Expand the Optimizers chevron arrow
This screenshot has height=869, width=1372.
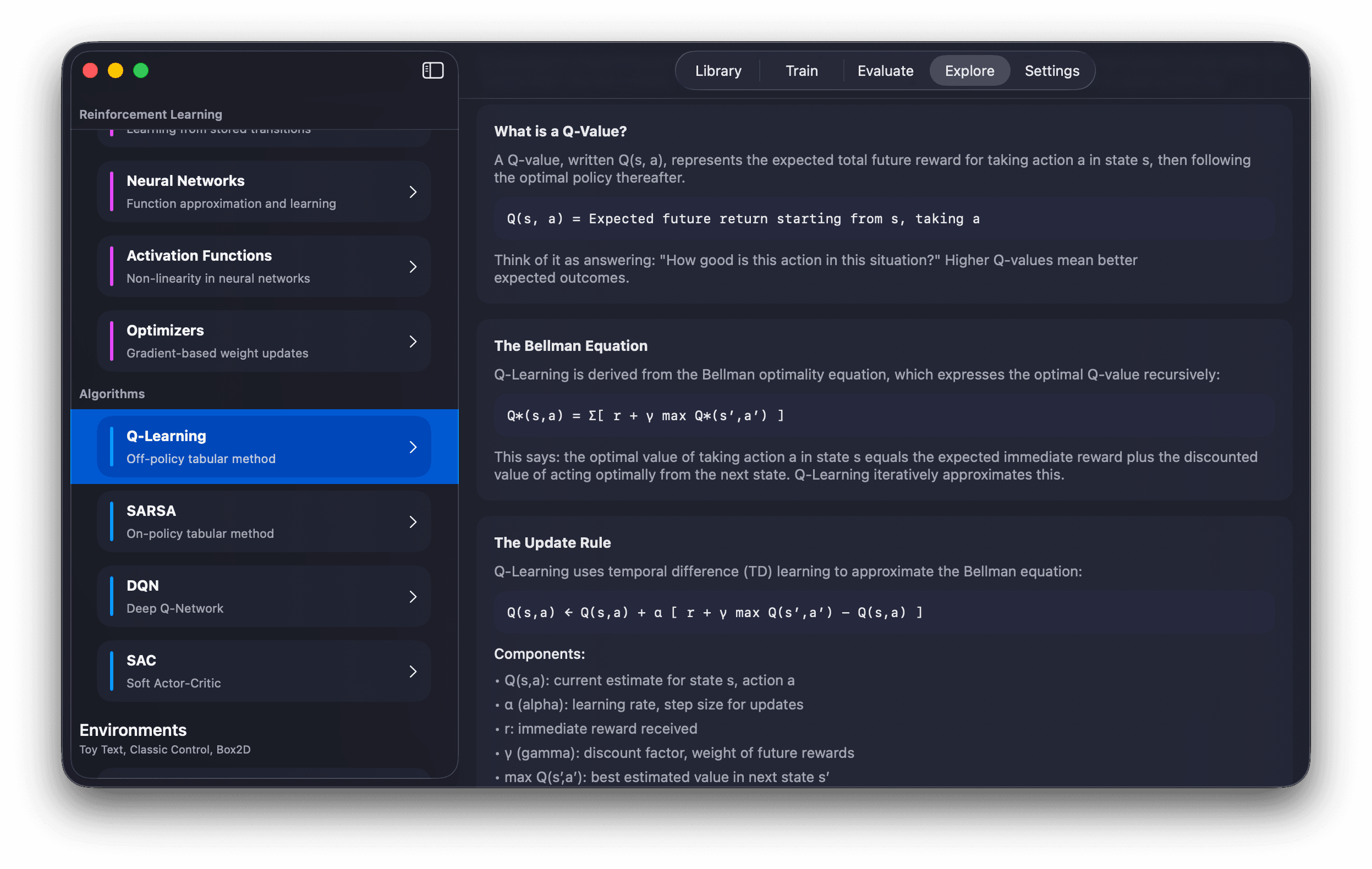click(x=413, y=342)
